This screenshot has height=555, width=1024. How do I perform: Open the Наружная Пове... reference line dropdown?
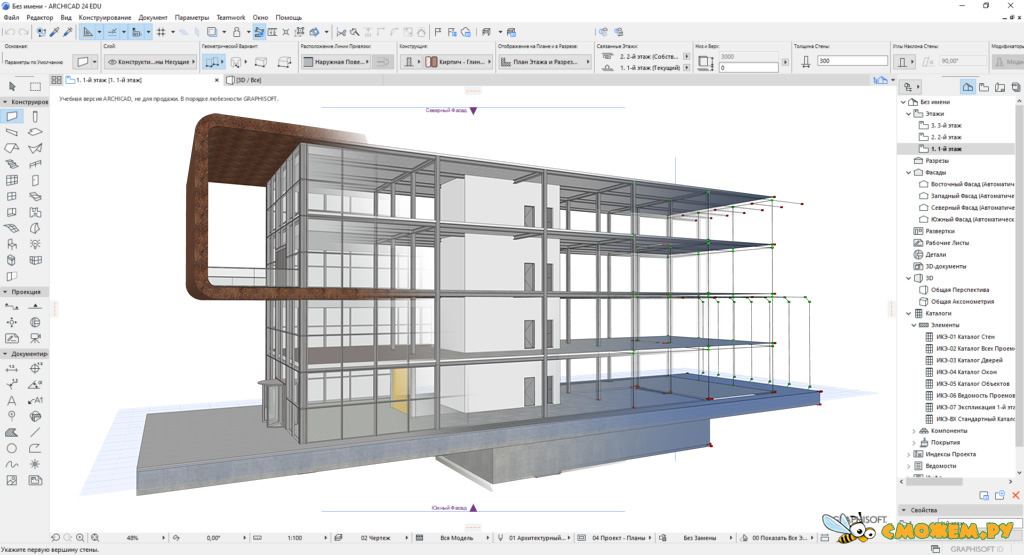tap(336, 61)
